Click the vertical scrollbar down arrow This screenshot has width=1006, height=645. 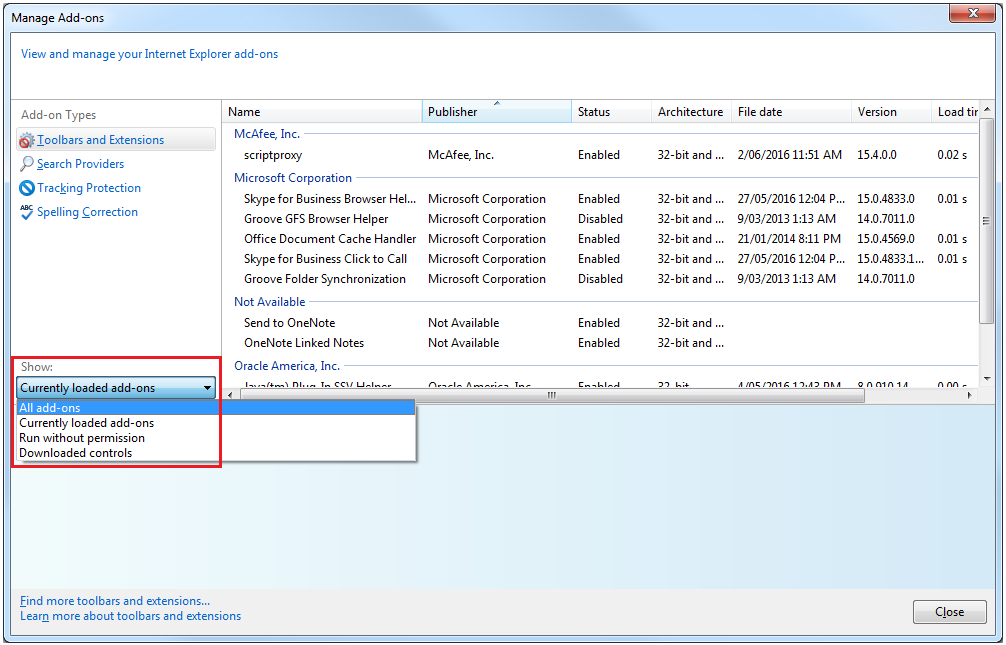click(987, 379)
